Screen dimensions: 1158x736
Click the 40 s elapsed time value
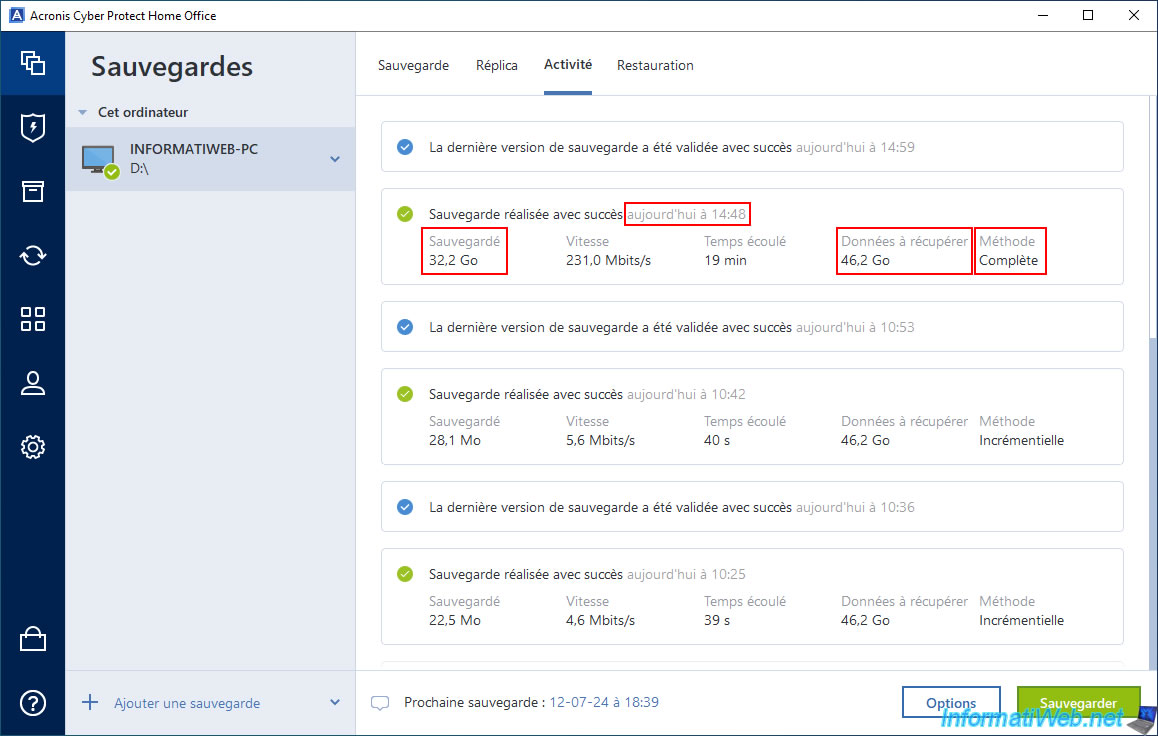pyautogui.click(x=717, y=441)
